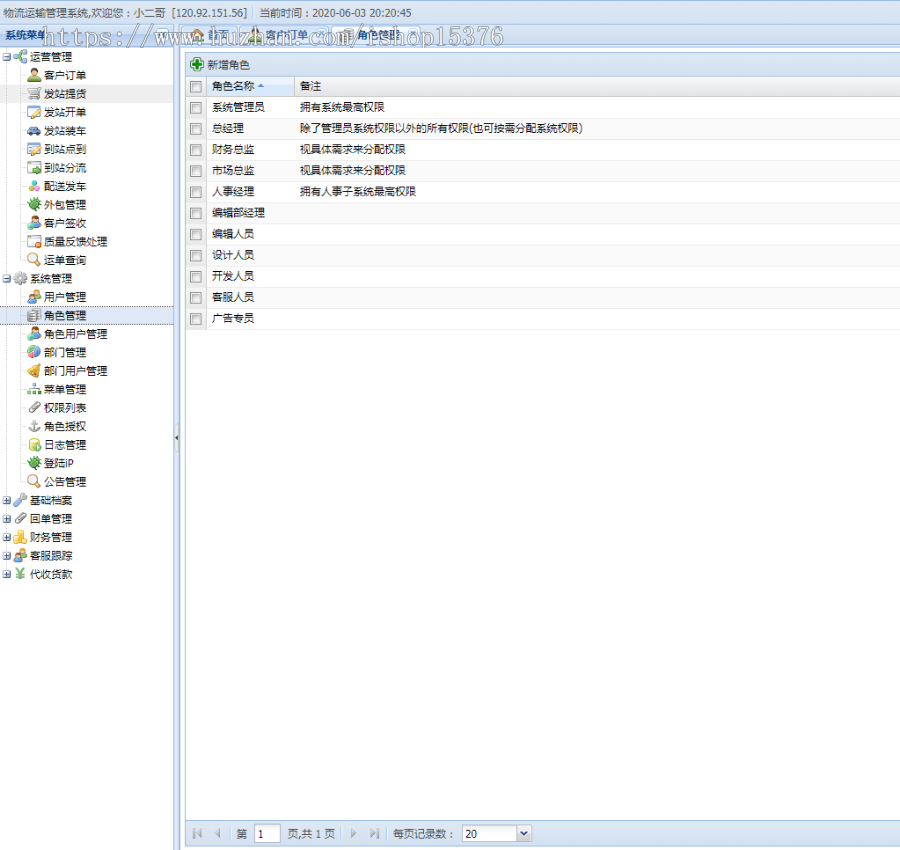
Task: Check the 开发人员 row checkbox
Action: pyautogui.click(x=196, y=277)
